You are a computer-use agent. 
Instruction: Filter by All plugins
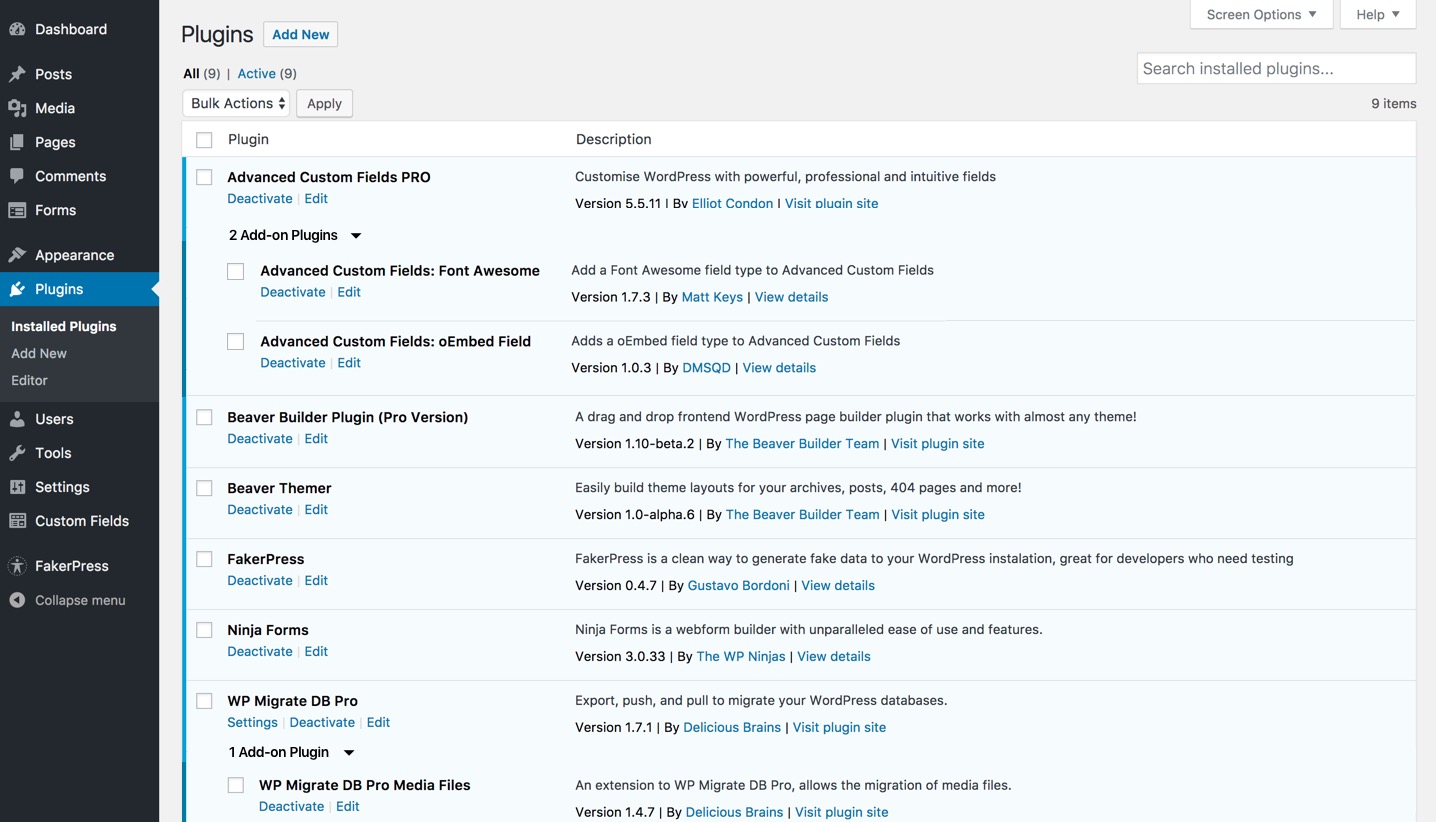click(191, 73)
